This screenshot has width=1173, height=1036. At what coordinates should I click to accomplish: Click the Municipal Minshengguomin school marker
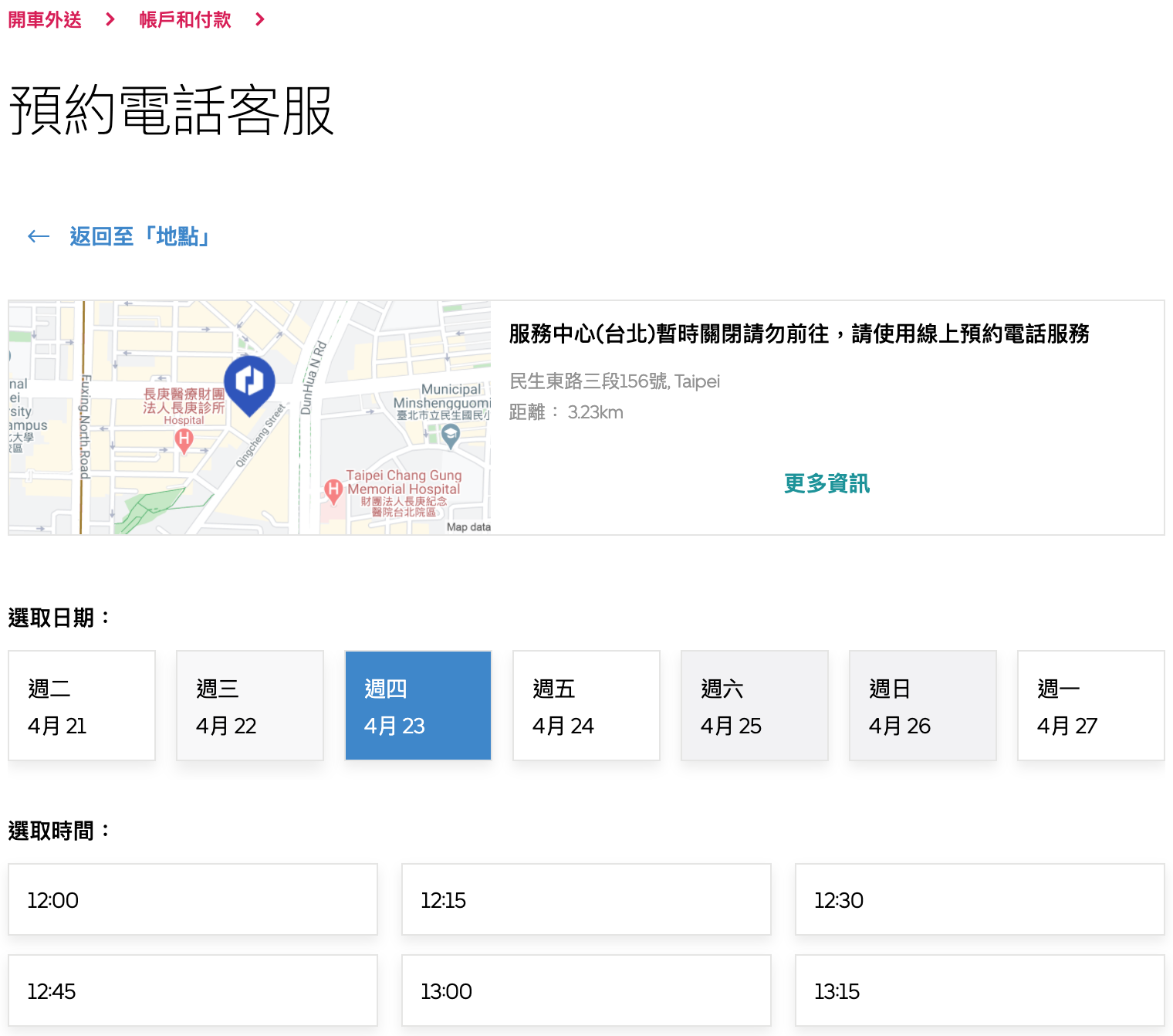[450, 437]
